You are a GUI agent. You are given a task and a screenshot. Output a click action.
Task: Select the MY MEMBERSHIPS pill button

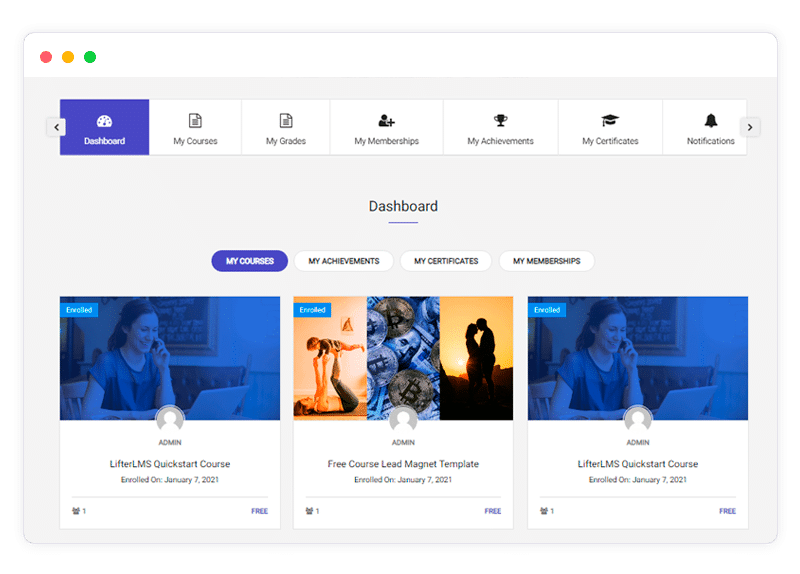[546, 261]
